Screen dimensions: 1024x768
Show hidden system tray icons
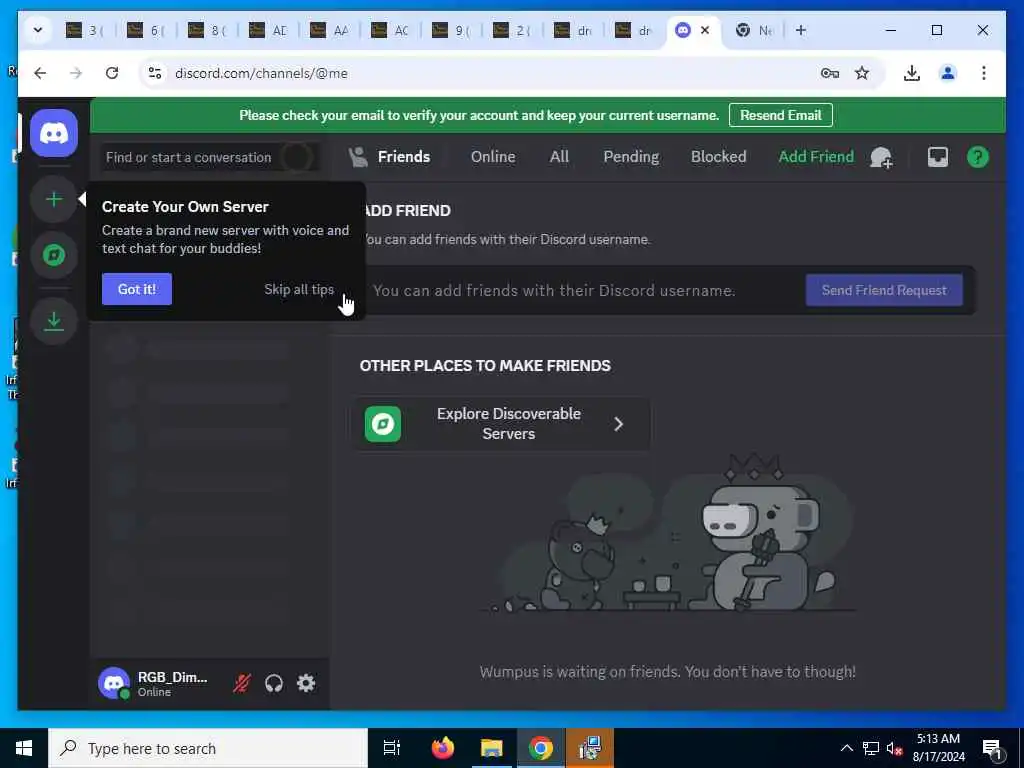tap(846, 748)
